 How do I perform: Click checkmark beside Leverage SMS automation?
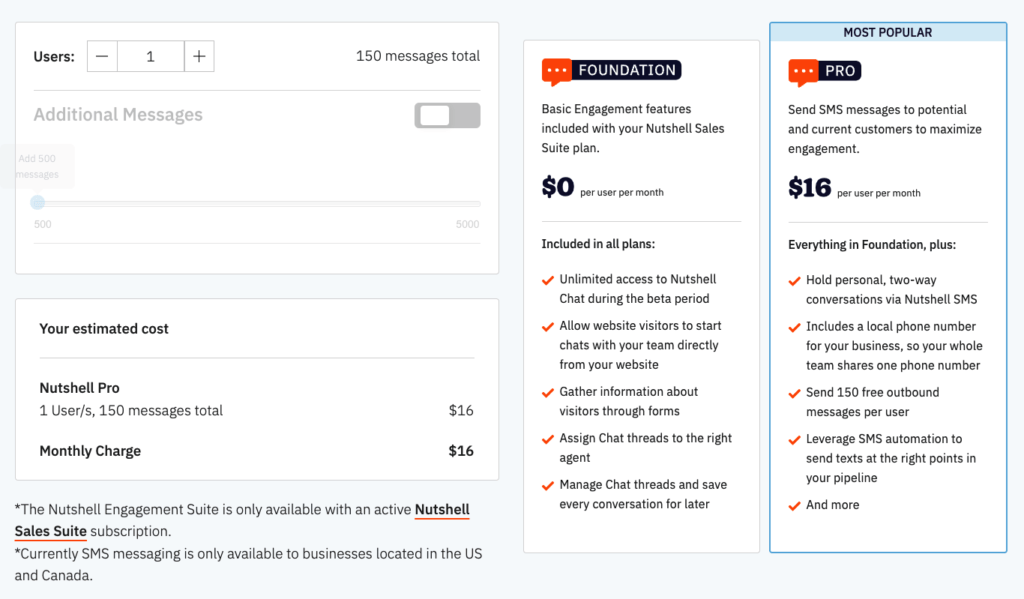tap(795, 439)
